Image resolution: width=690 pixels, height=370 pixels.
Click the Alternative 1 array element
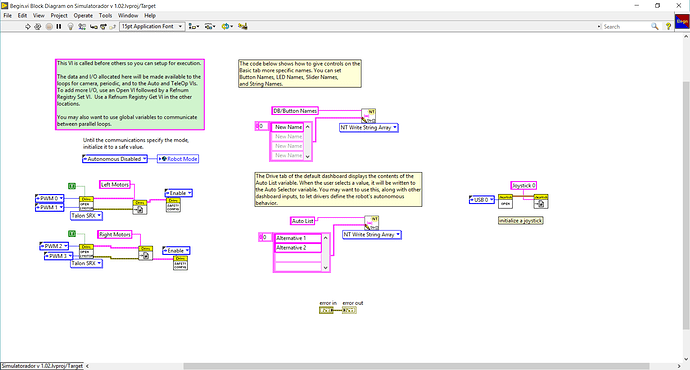point(298,238)
